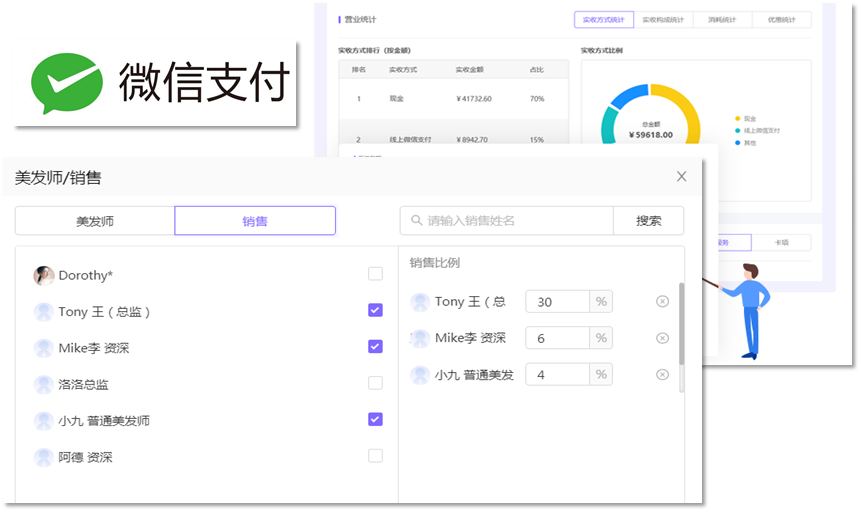Click total ¥59618.00 in chart center

click(x=651, y=135)
